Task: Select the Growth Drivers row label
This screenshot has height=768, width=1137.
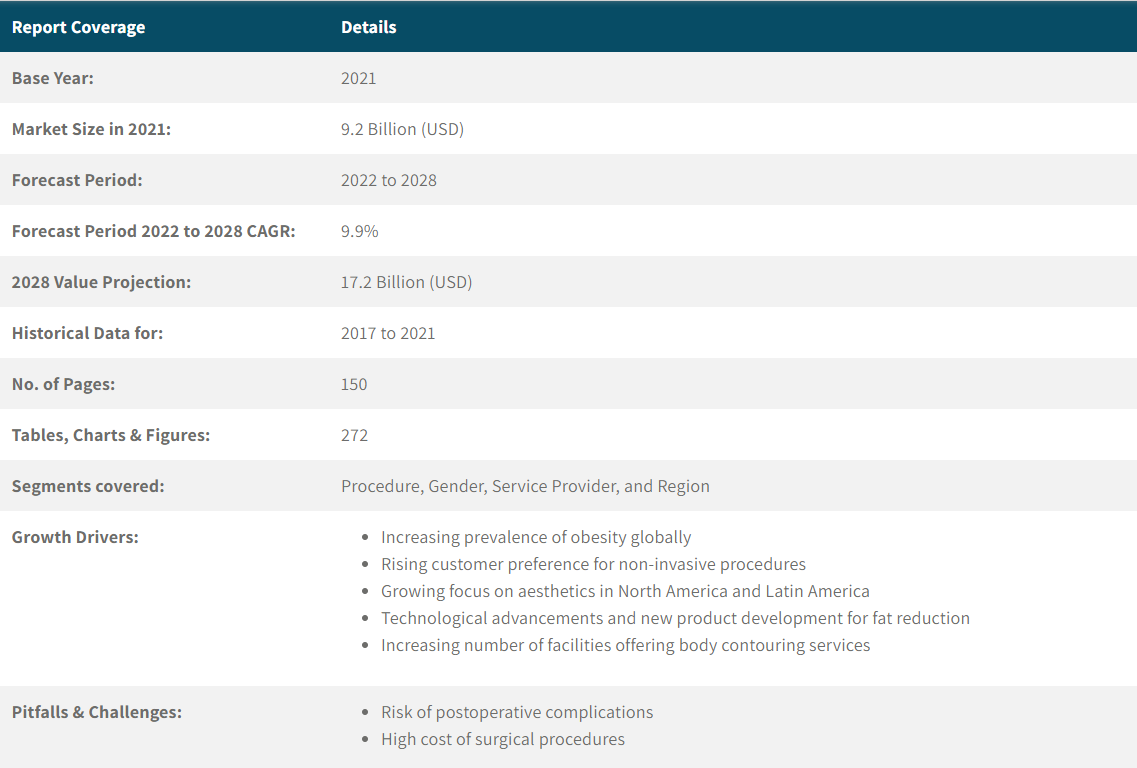Action: [x=75, y=537]
